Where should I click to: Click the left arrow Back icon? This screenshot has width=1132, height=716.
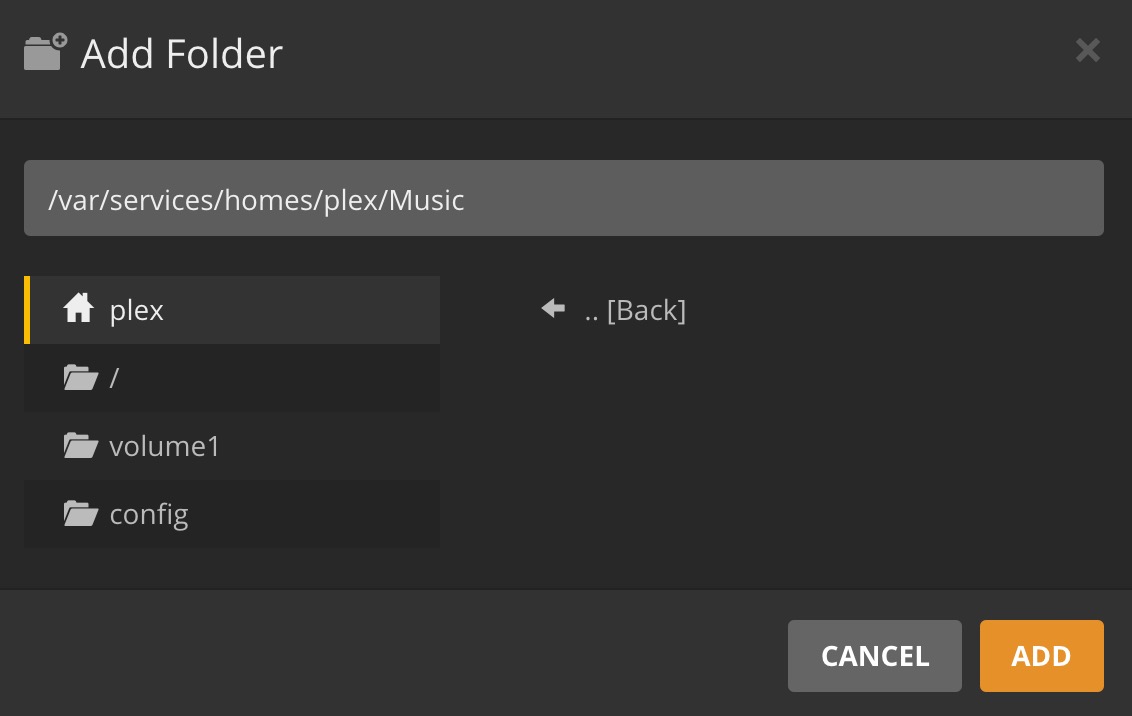(x=553, y=309)
